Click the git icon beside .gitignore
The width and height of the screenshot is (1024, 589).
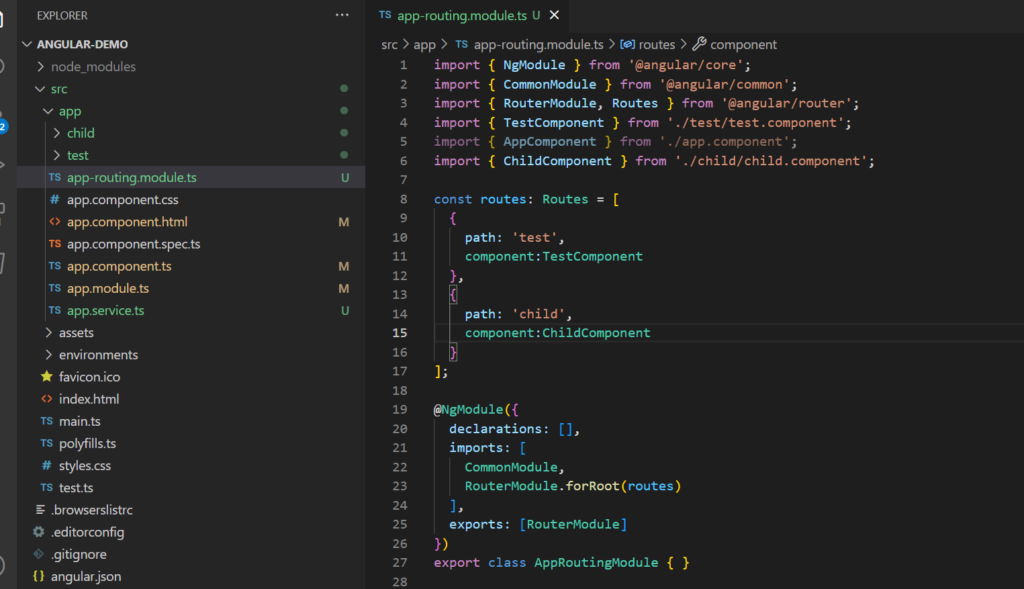coord(39,554)
